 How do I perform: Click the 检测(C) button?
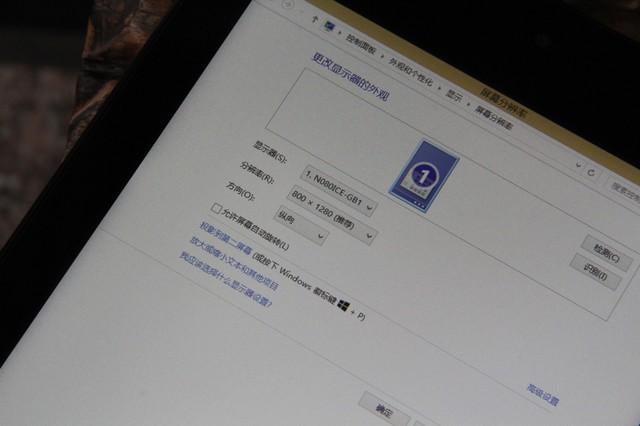607,253
